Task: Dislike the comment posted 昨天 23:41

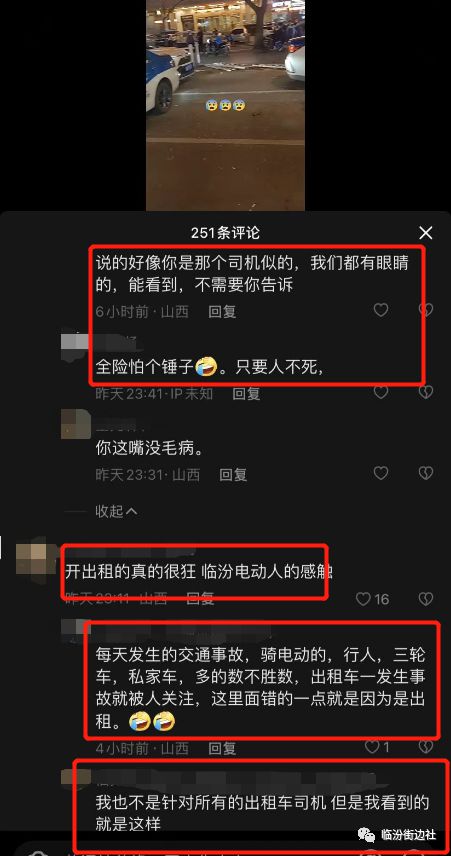Action: (426, 392)
